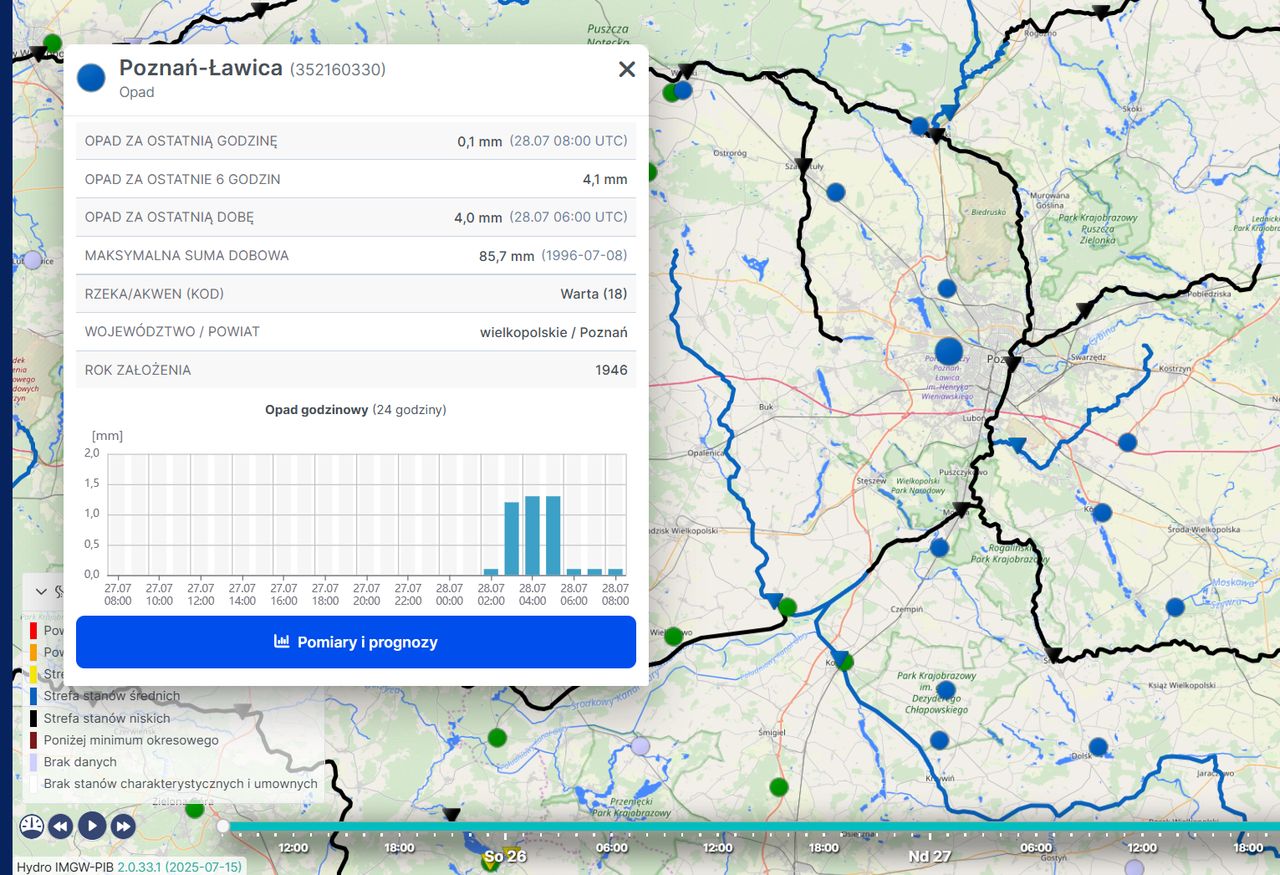
Task: Click the Strefa stanów niskich black legend swatch
Action: [x=33, y=718]
